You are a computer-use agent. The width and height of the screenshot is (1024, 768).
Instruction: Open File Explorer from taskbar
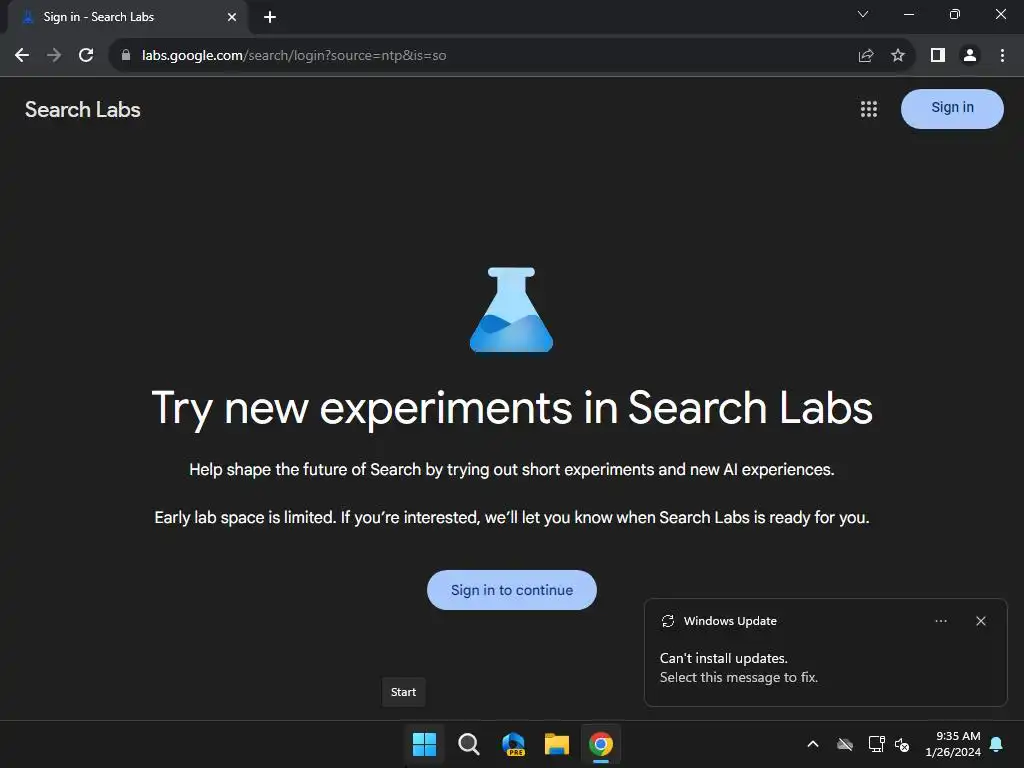pos(557,744)
